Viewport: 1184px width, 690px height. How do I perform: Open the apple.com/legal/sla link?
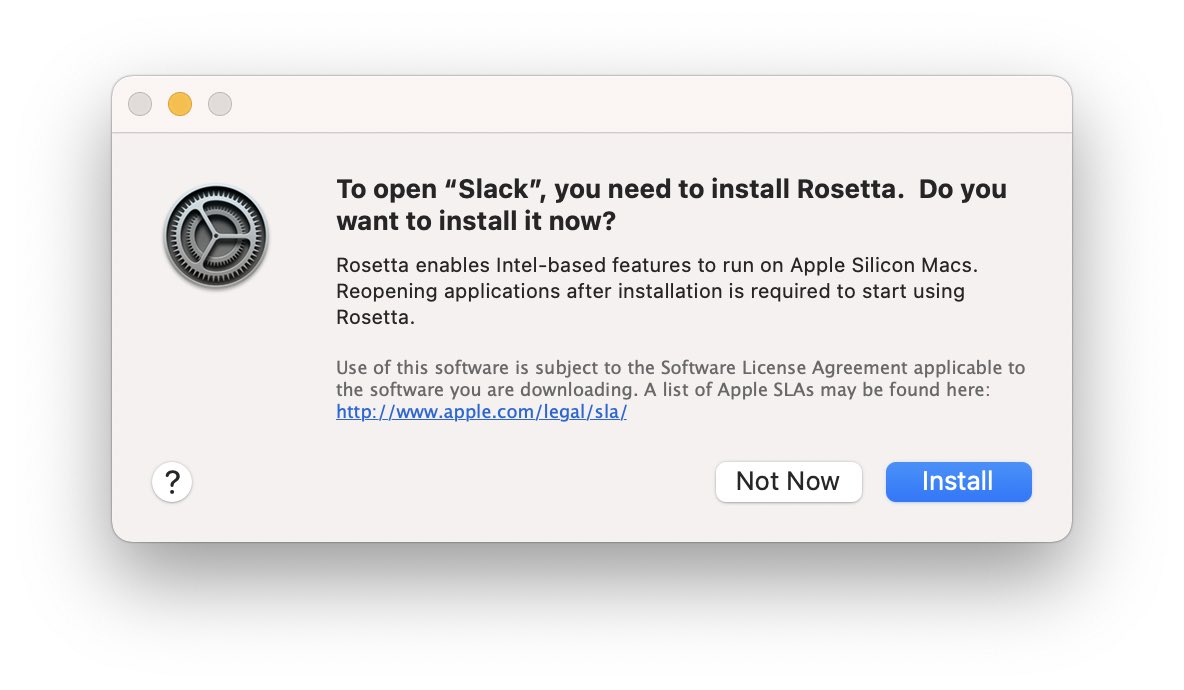[x=481, y=412]
